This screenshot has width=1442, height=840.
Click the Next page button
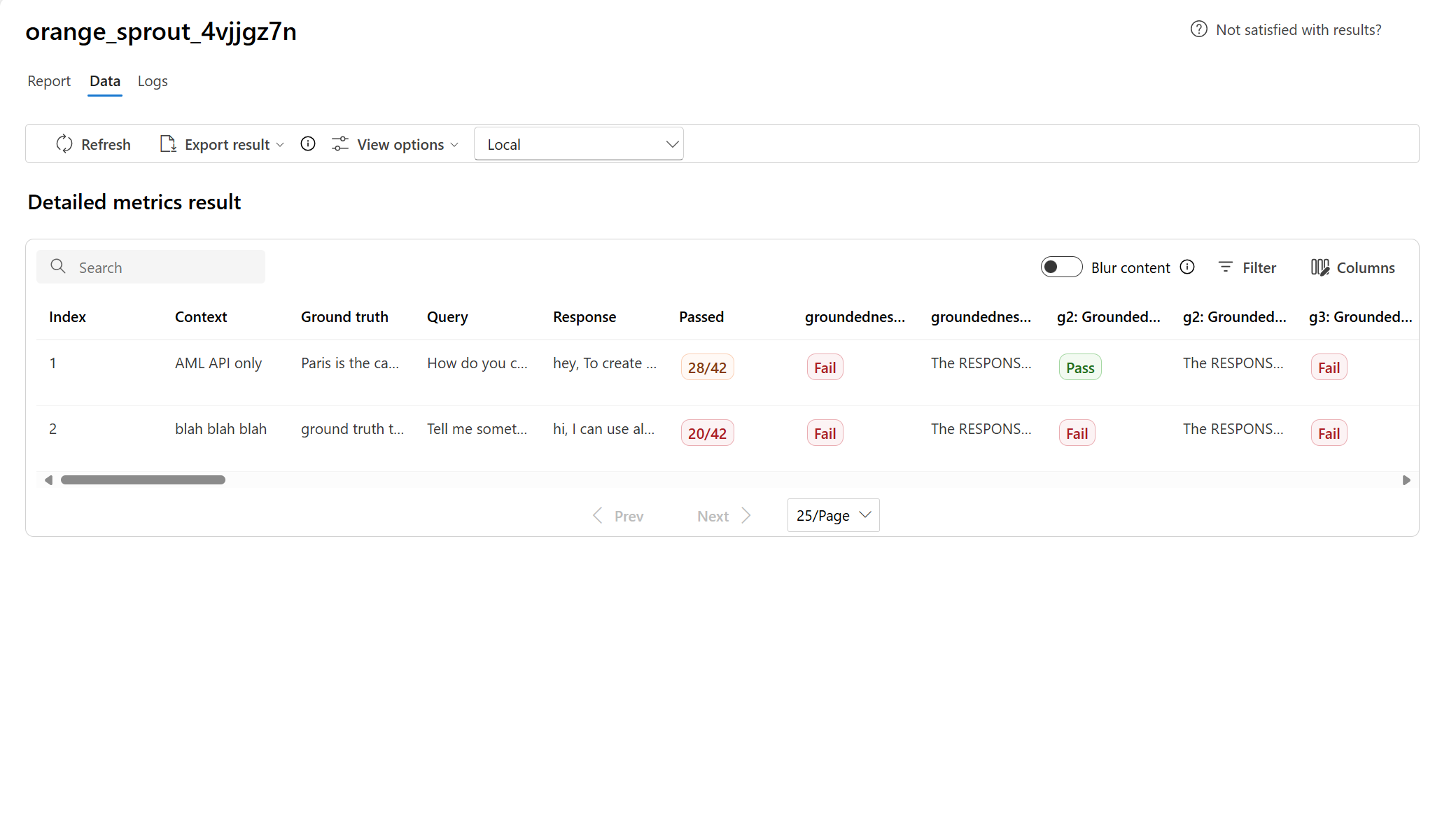tap(724, 516)
